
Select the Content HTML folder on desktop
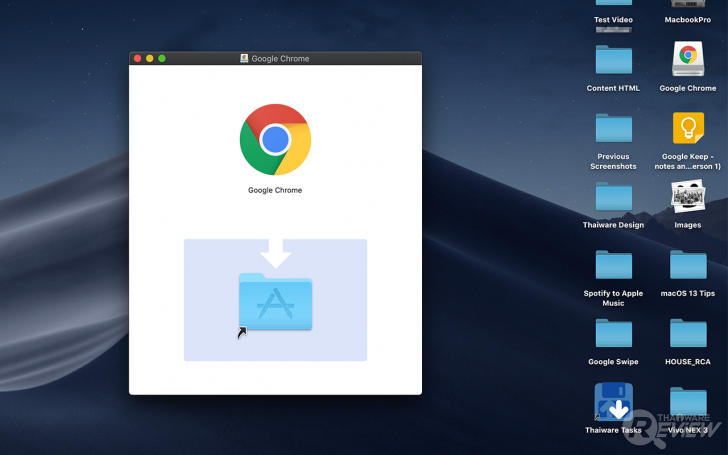614,59
